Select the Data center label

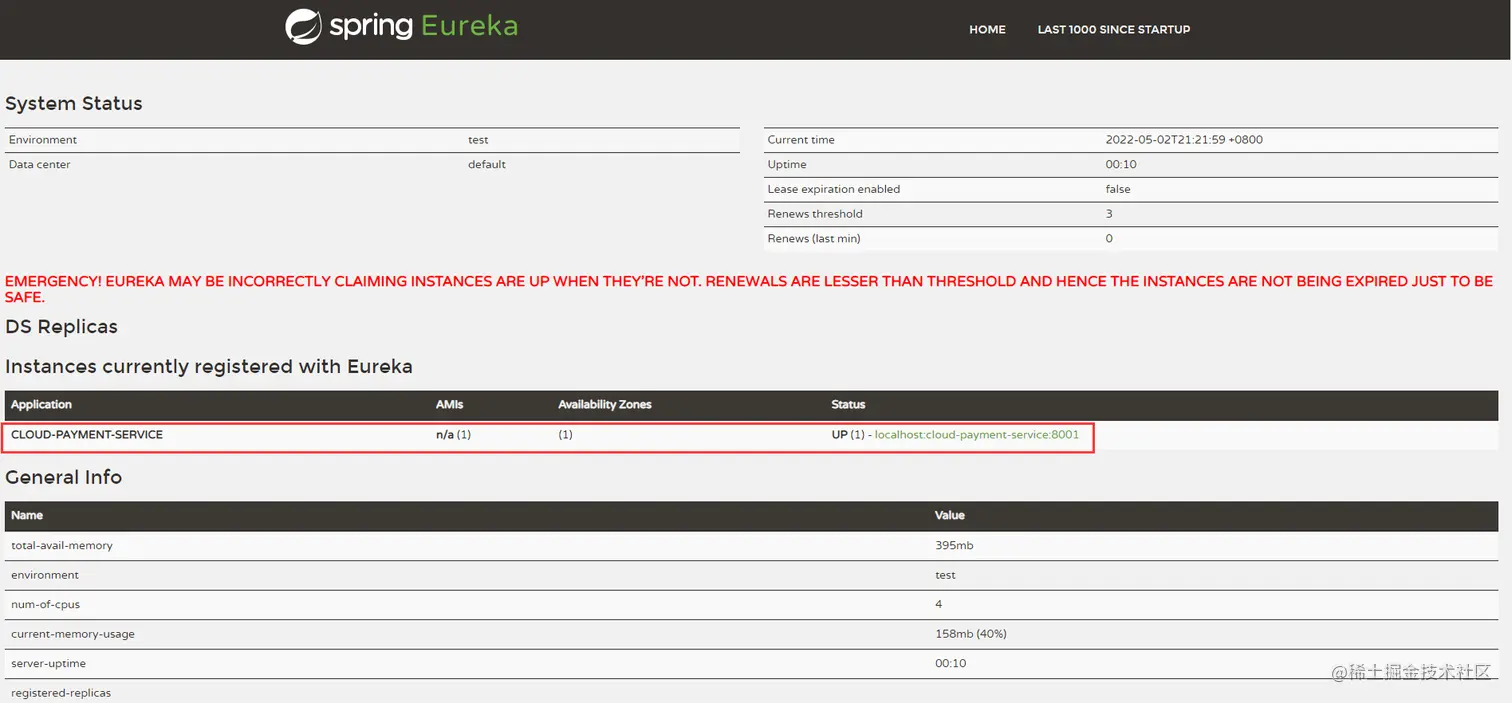(x=40, y=164)
